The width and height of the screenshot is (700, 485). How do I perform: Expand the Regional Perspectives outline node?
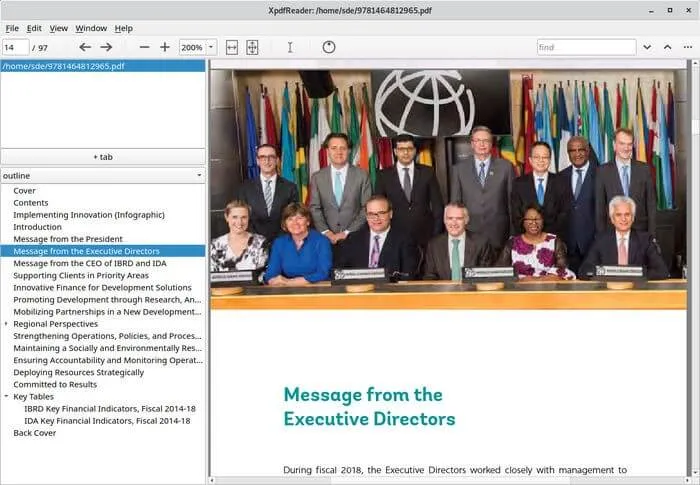[6, 324]
